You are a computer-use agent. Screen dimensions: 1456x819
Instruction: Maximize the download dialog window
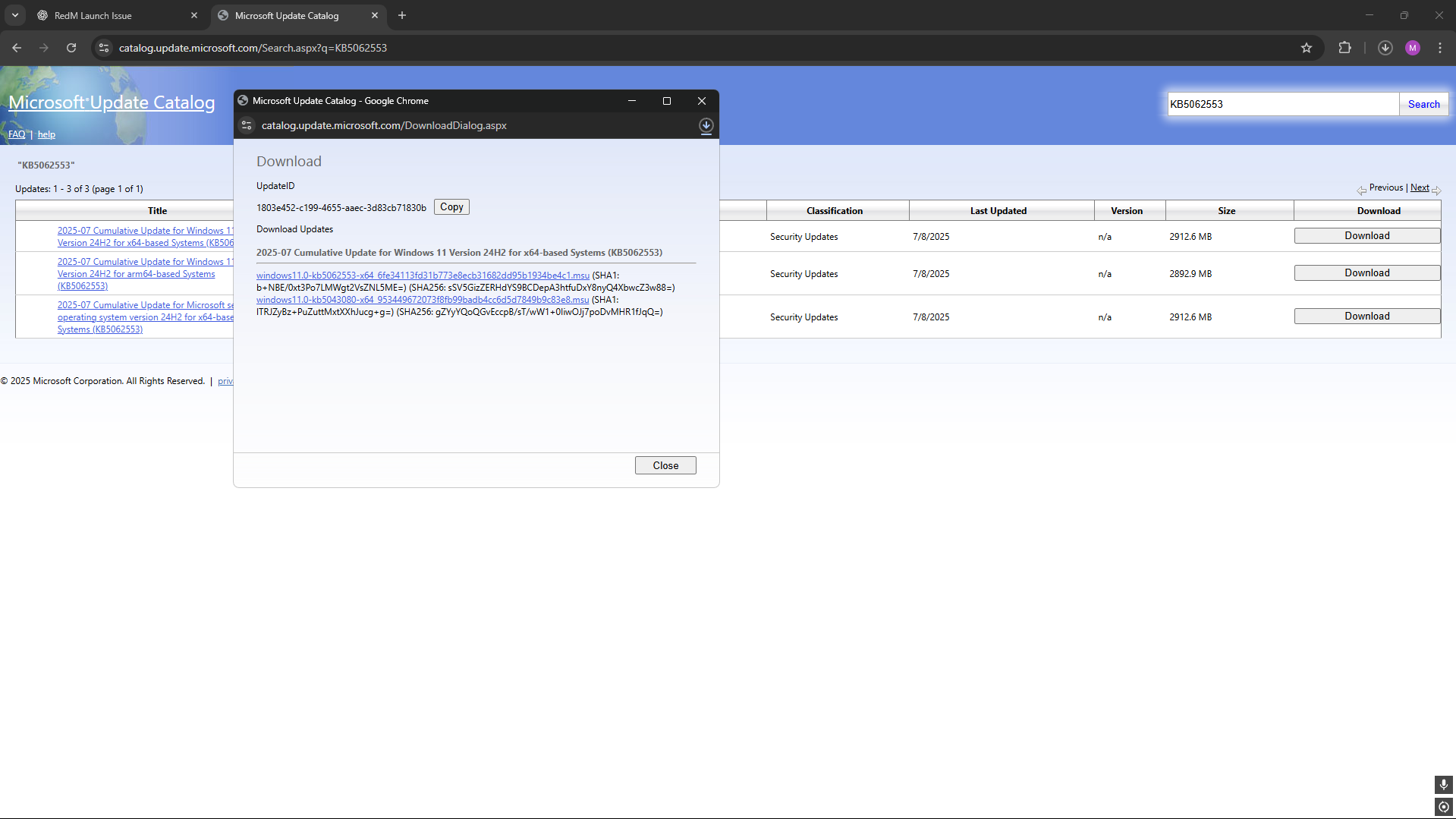pyautogui.click(x=667, y=101)
